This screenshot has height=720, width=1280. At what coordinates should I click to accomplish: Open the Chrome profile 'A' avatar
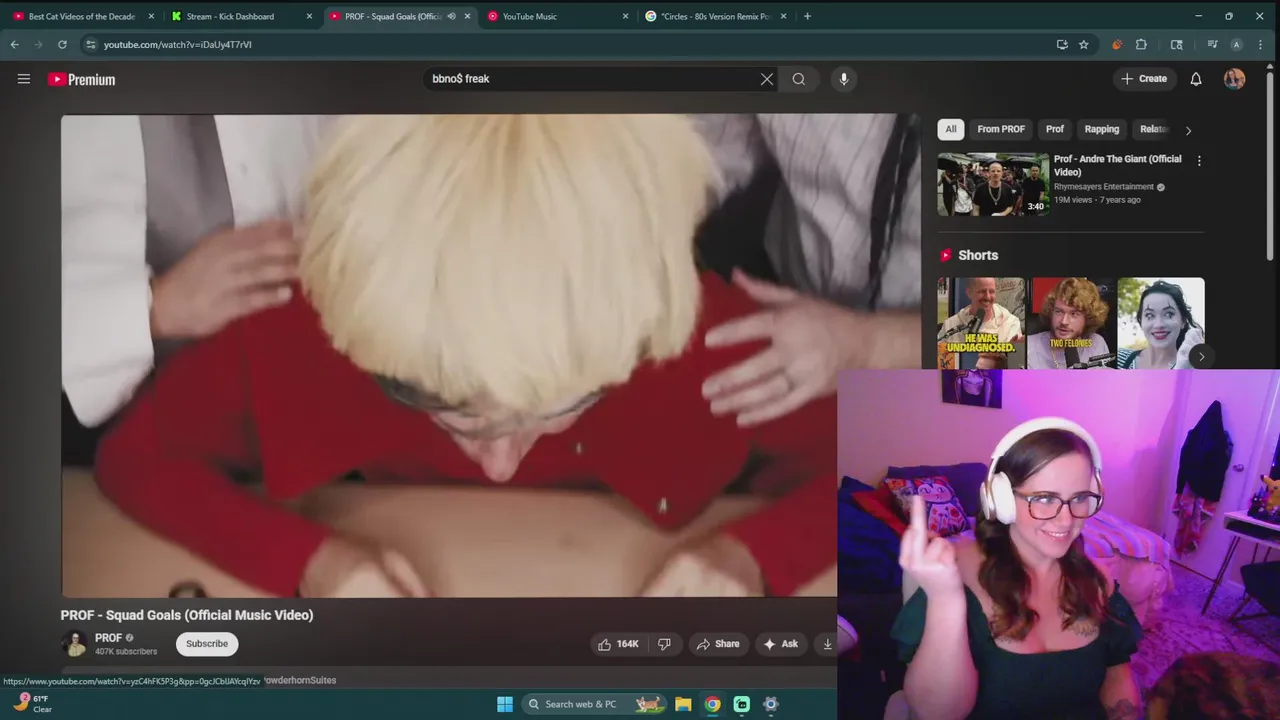click(x=1237, y=44)
